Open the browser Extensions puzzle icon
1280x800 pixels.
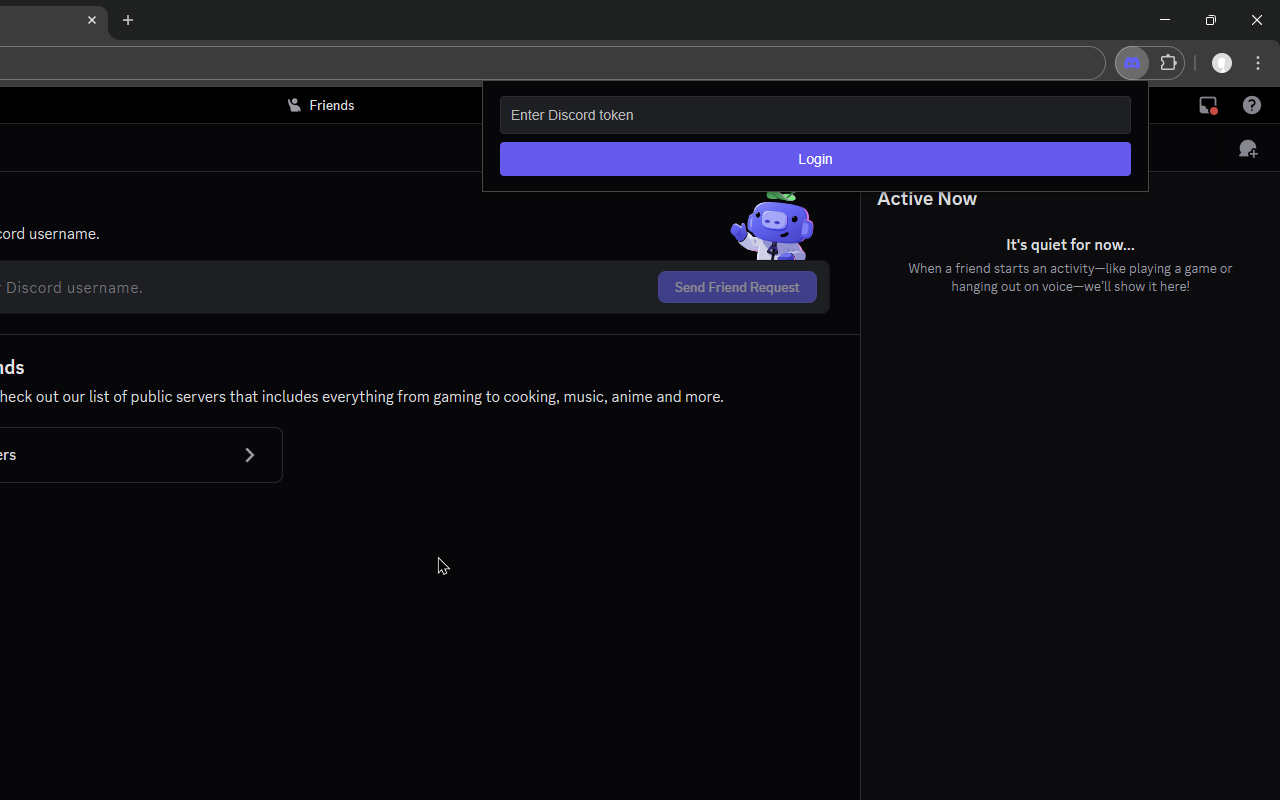pos(1168,63)
